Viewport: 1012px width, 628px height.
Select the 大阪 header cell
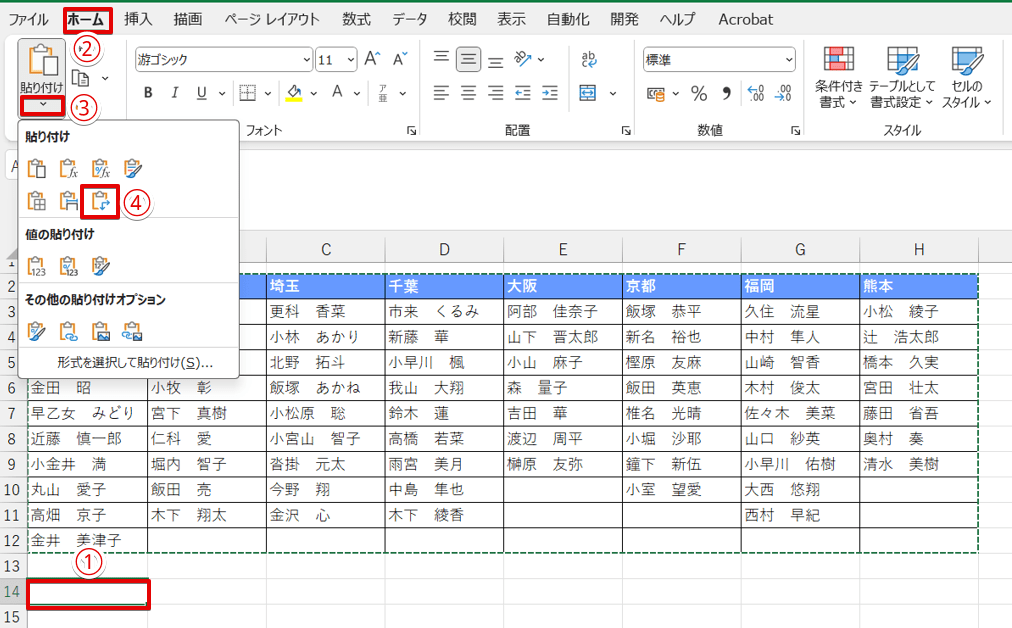coord(562,286)
